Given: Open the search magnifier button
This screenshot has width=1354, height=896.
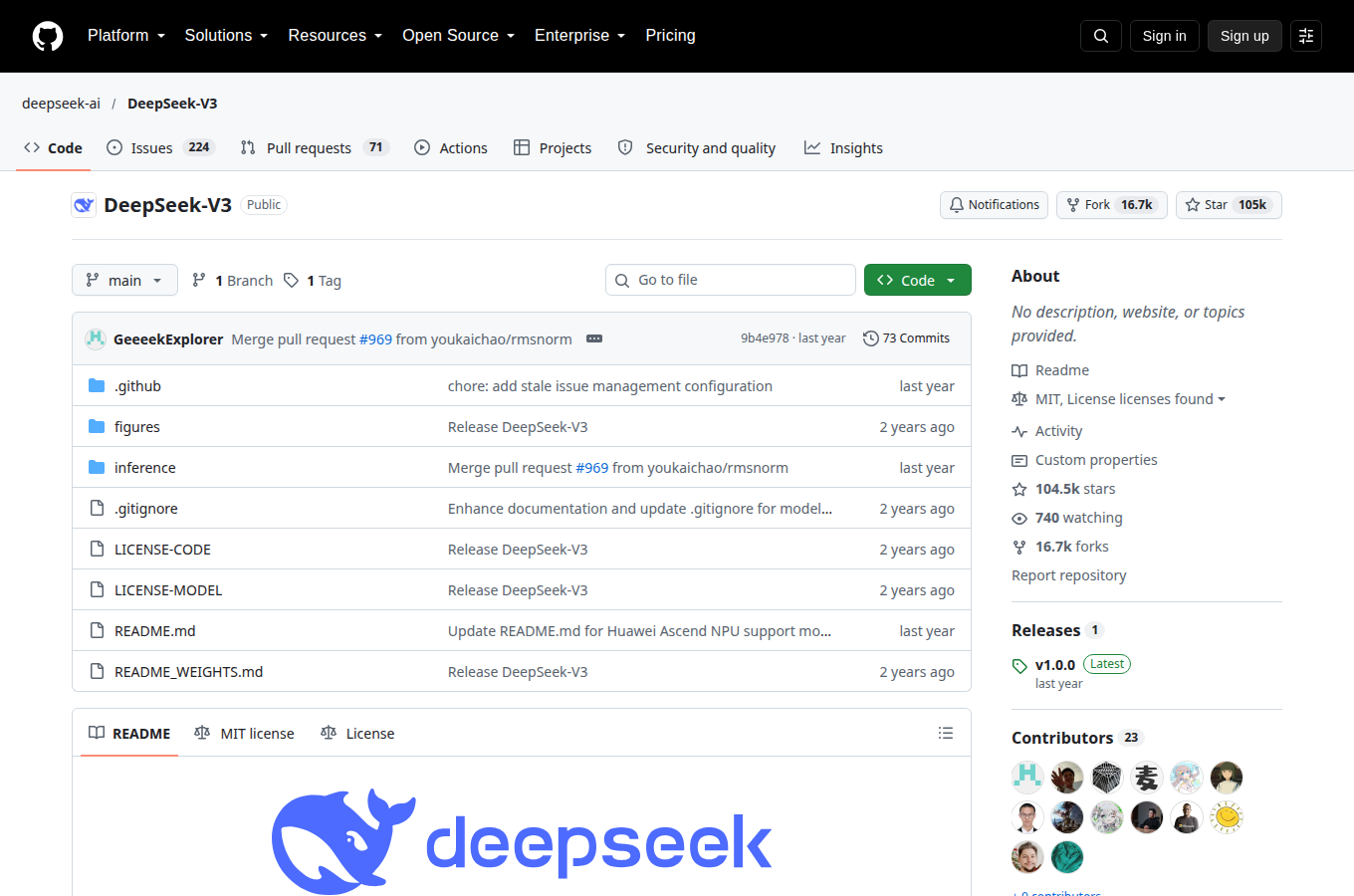Looking at the screenshot, I should pos(1101,36).
